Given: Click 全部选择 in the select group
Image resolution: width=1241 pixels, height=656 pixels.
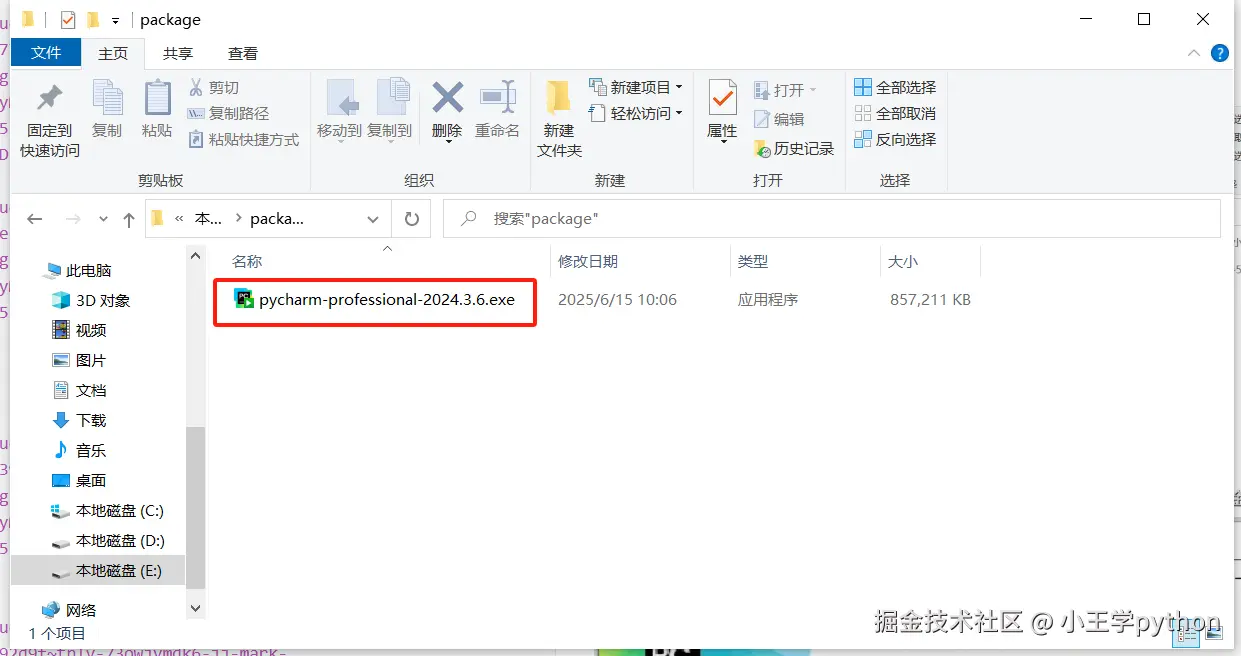Looking at the screenshot, I should click(x=895, y=87).
